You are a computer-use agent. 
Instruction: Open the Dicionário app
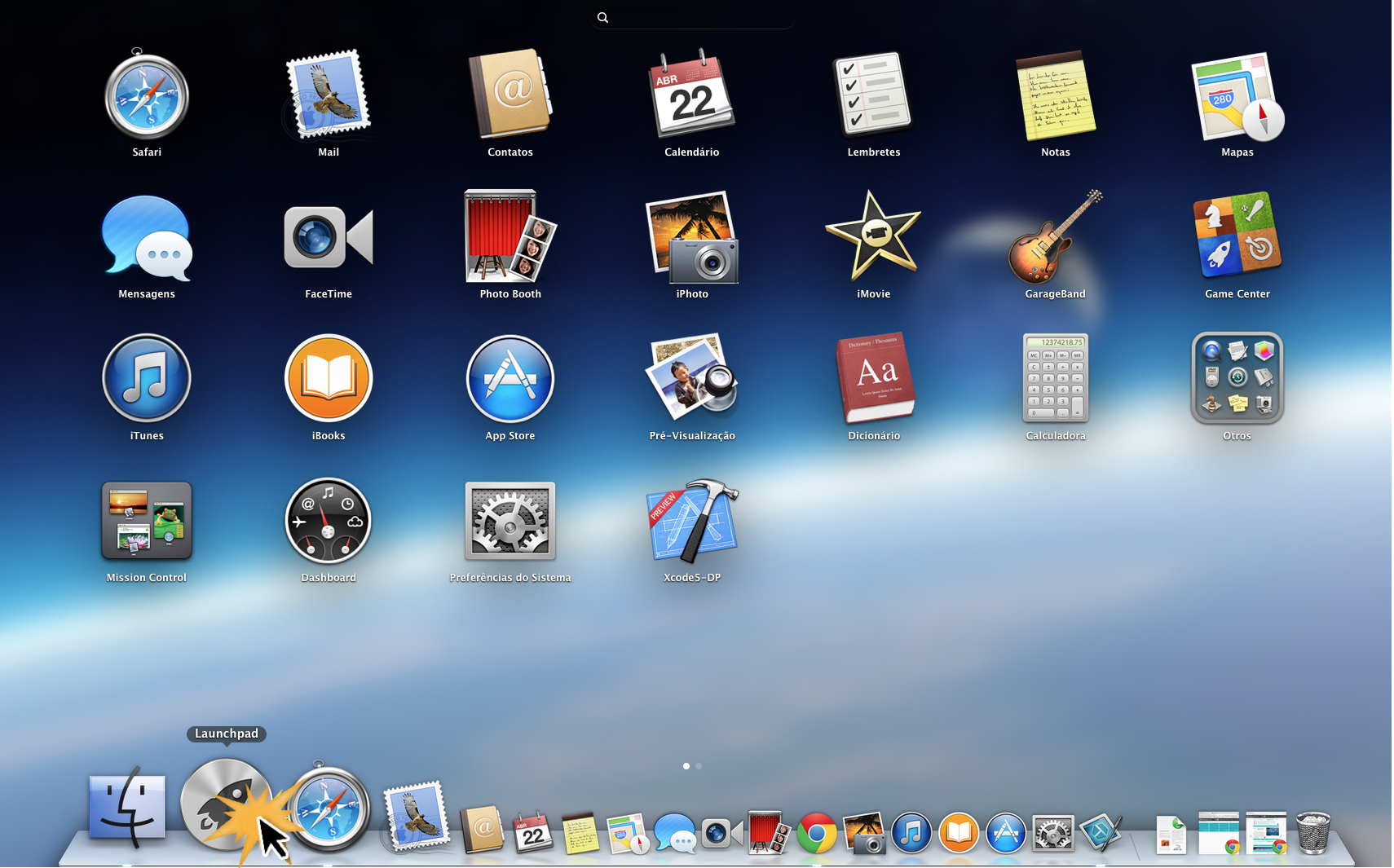(874, 378)
